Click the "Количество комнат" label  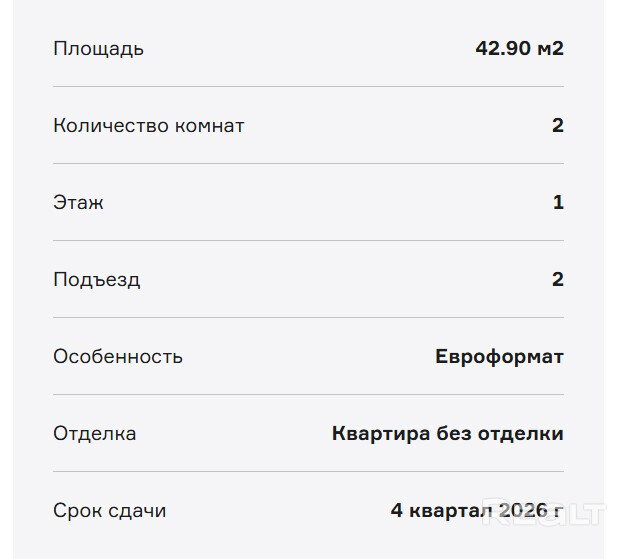click(148, 126)
